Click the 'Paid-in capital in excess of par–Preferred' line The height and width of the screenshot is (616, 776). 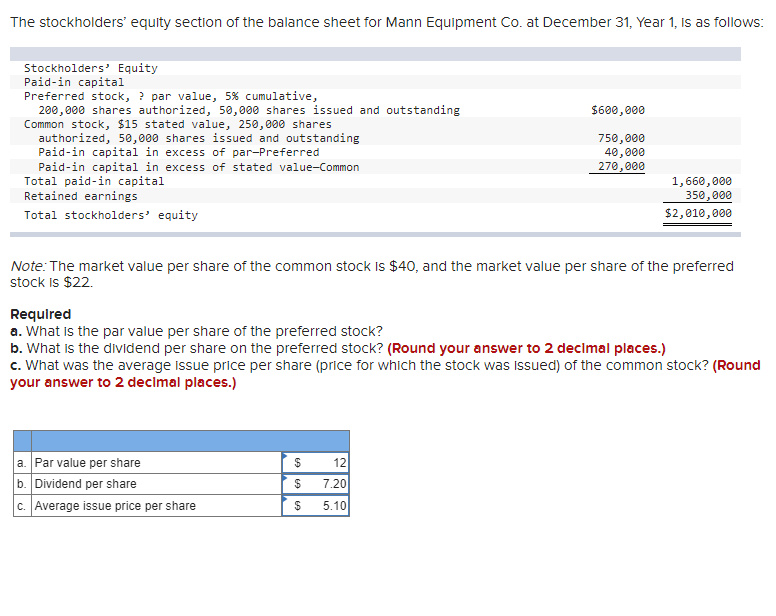click(179, 152)
